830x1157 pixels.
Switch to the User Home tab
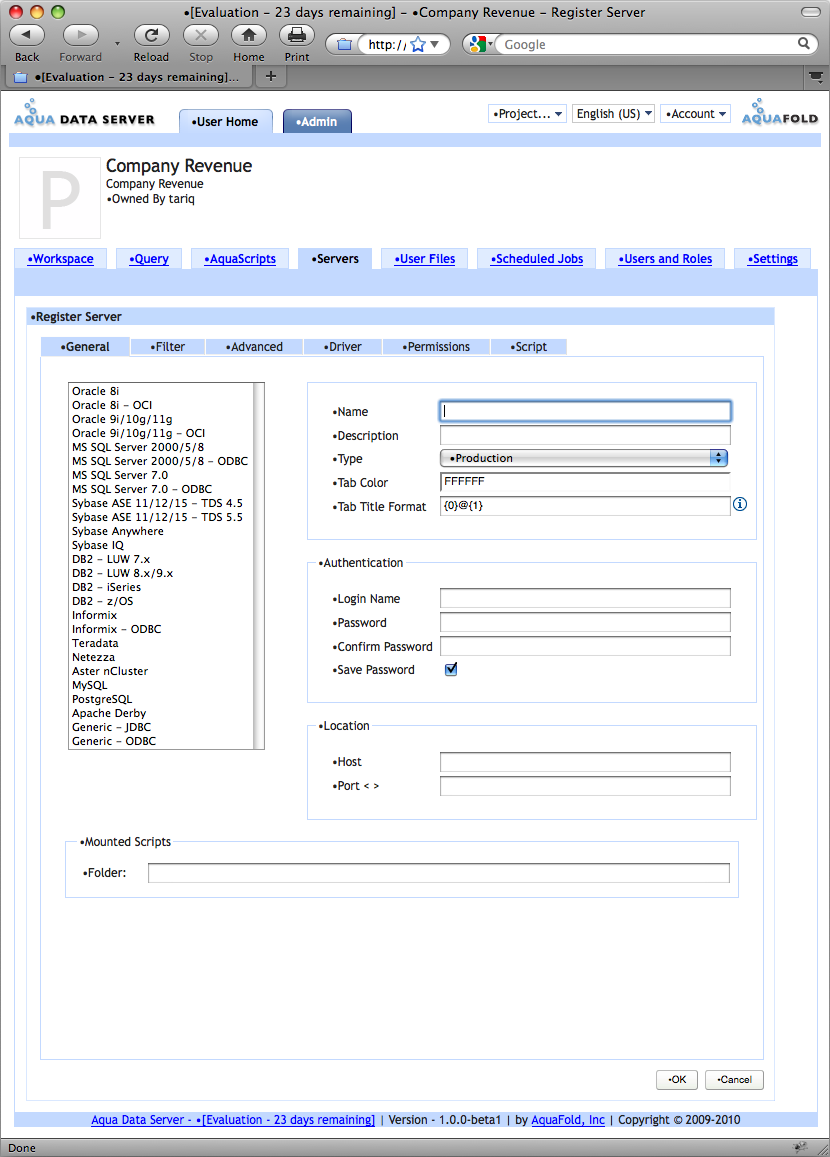(x=226, y=122)
